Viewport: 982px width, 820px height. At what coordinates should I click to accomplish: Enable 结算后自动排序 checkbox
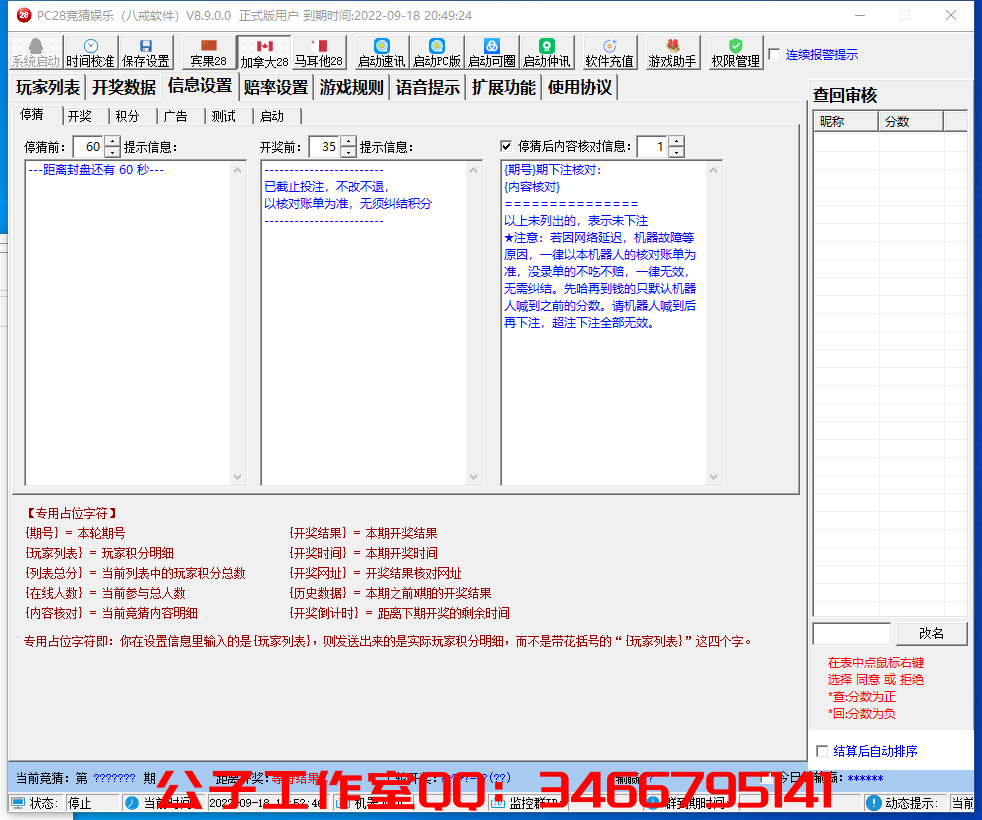pyautogui.click(x=822, y=750)
